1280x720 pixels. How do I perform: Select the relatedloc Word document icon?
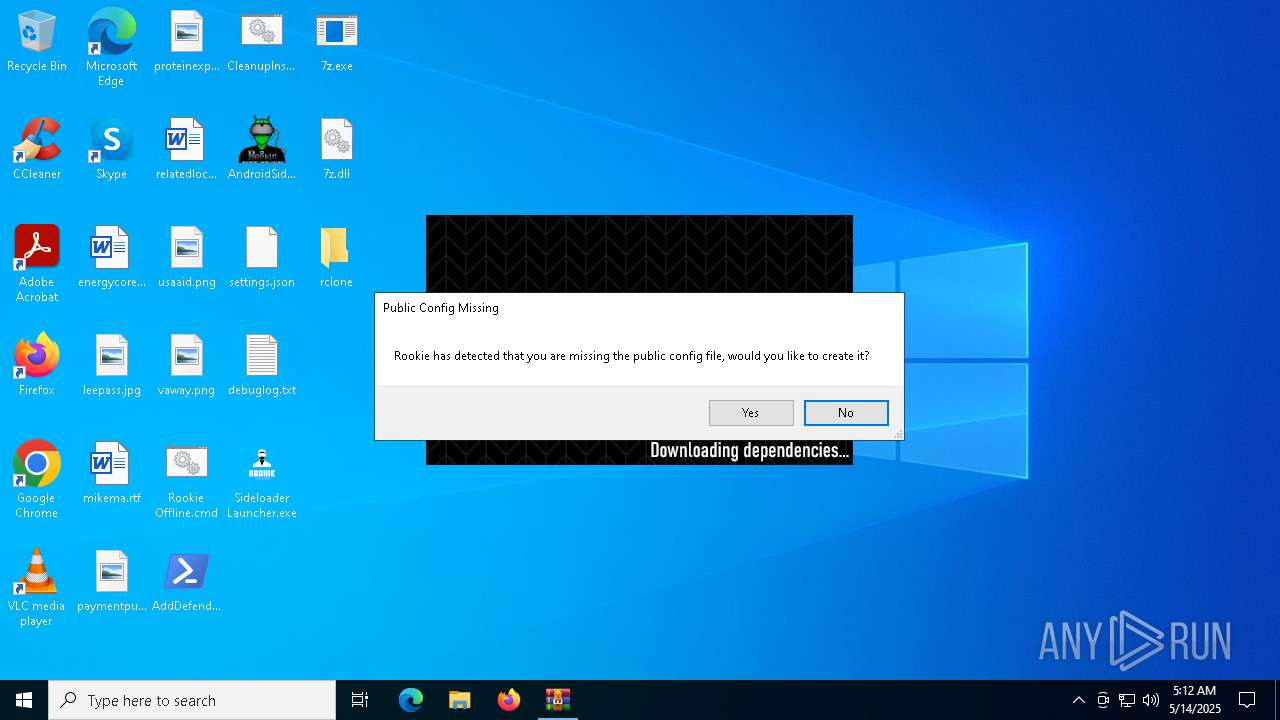(186, 150)
